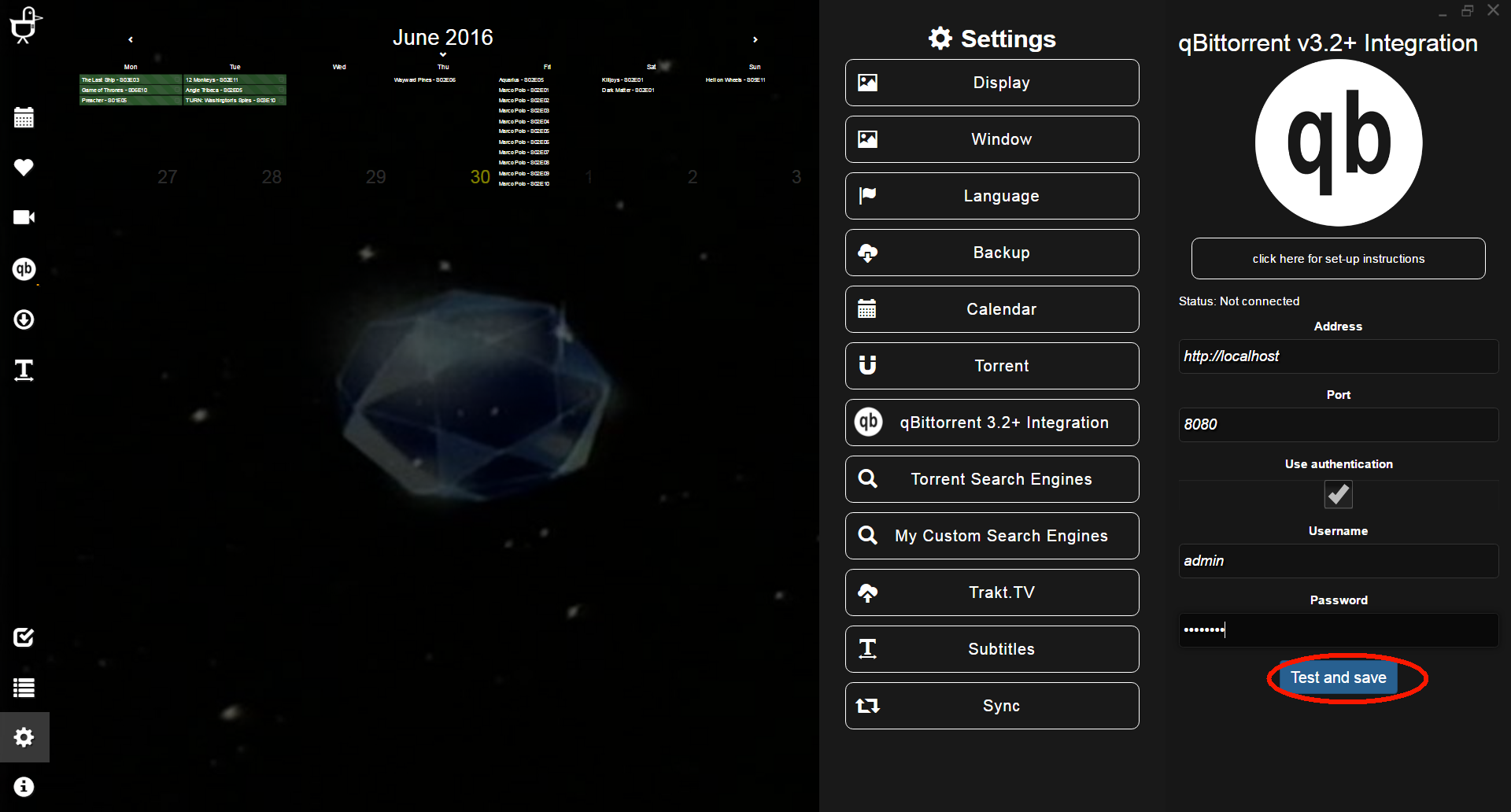Open 12 Monkeys S02E11 episode entry
The width and height of the screenshot is (1511, 812).
(212, 79)
